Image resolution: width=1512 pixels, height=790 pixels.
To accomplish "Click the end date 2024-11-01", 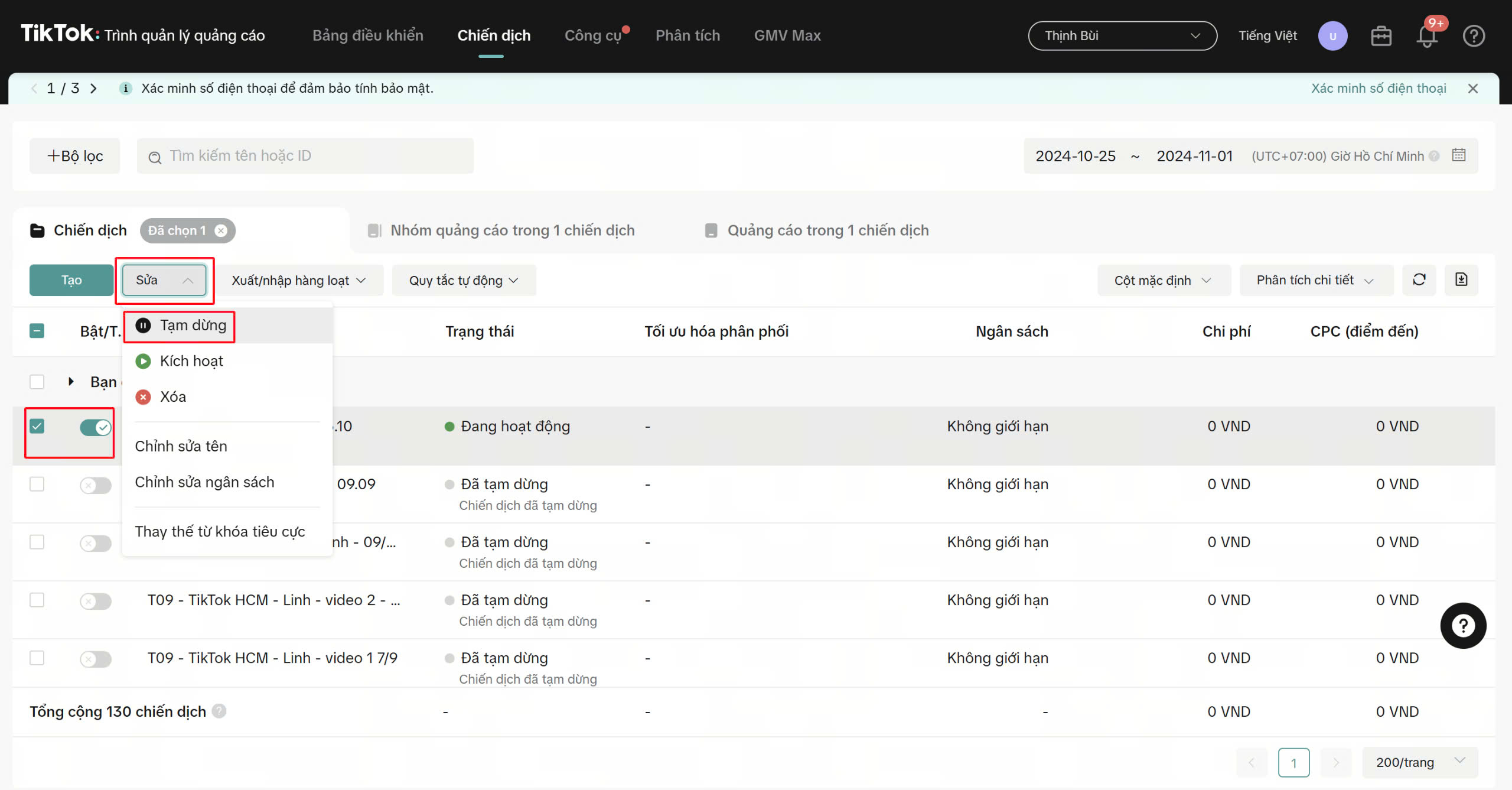I will 1194,156.
